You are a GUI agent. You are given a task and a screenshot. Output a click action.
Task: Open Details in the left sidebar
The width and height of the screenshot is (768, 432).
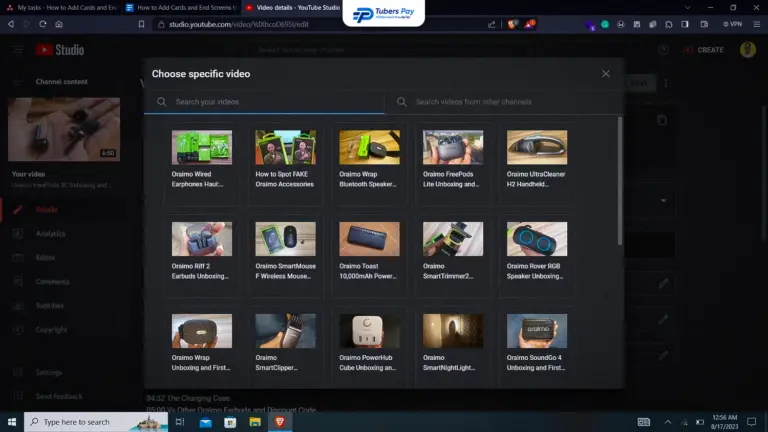[47, 210]
